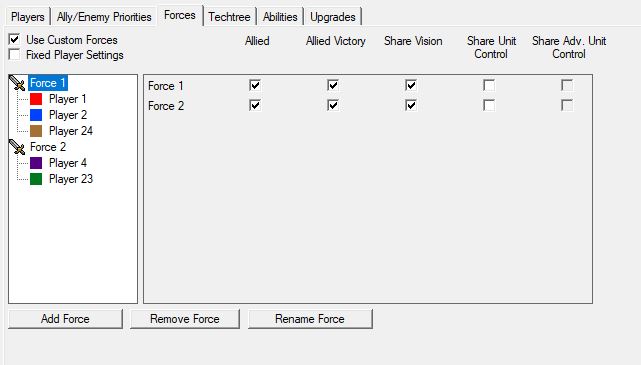Image resolution: width=641 pixels, height=365 pixels.
Task: Select Player 1 red color square
Action: click(x=36, y=99)
